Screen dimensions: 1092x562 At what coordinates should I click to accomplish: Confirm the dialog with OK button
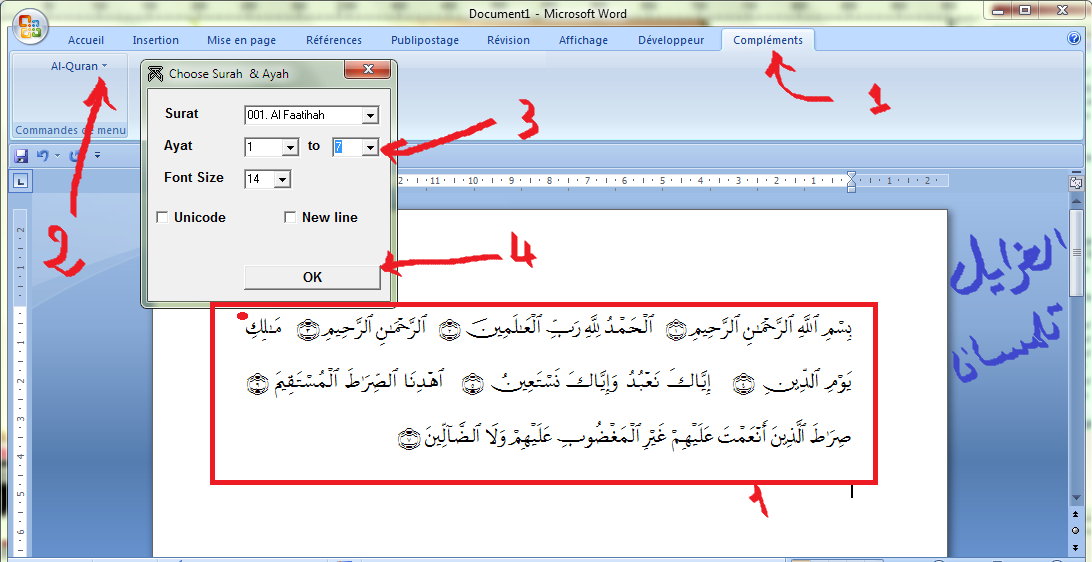click(313, 277)
